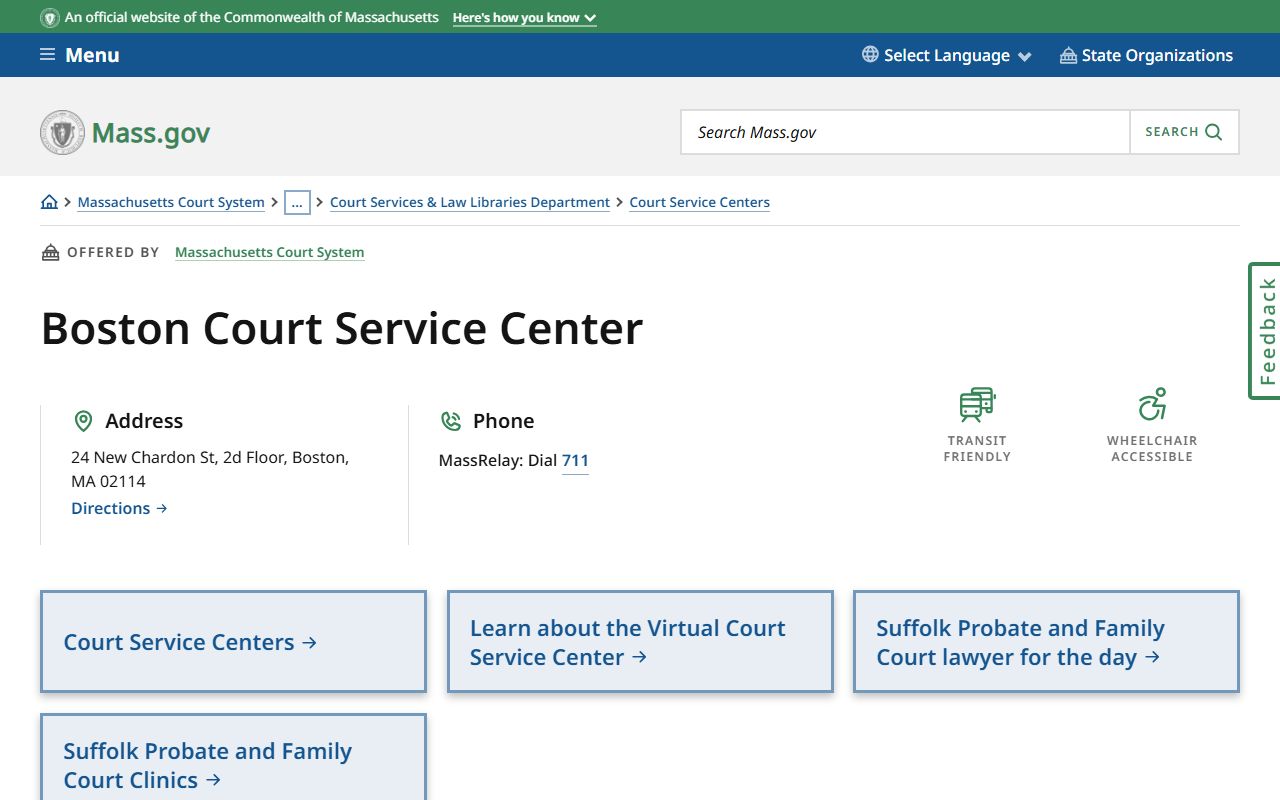Click the State Organizations building icon
The image size is (1280, 800).
pyautogui.click(x=1068, y=55)
